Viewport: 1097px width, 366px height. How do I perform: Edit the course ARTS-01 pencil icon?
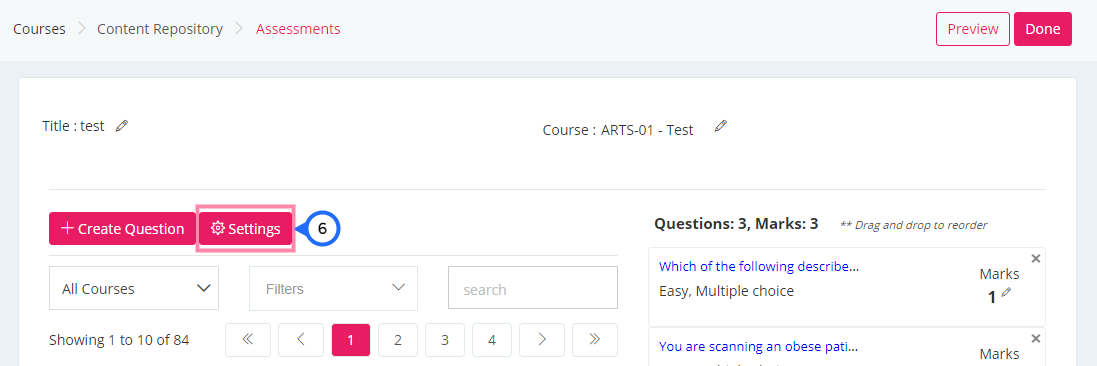tap(721, 126)
